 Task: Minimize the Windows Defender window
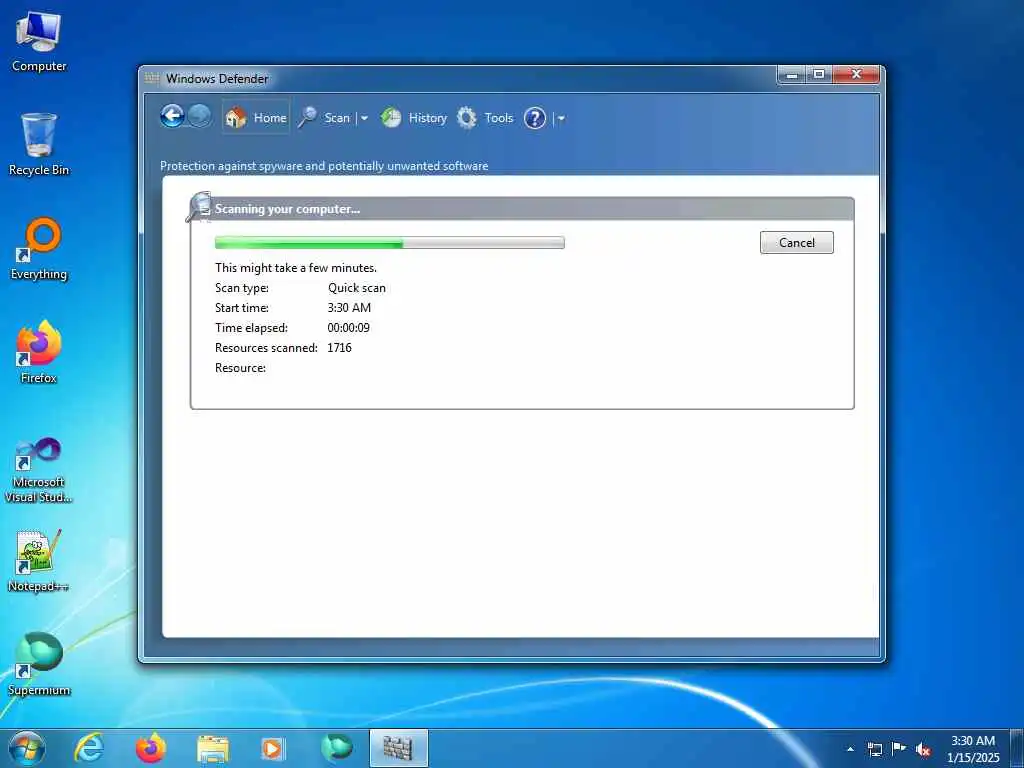pos(792,75)
